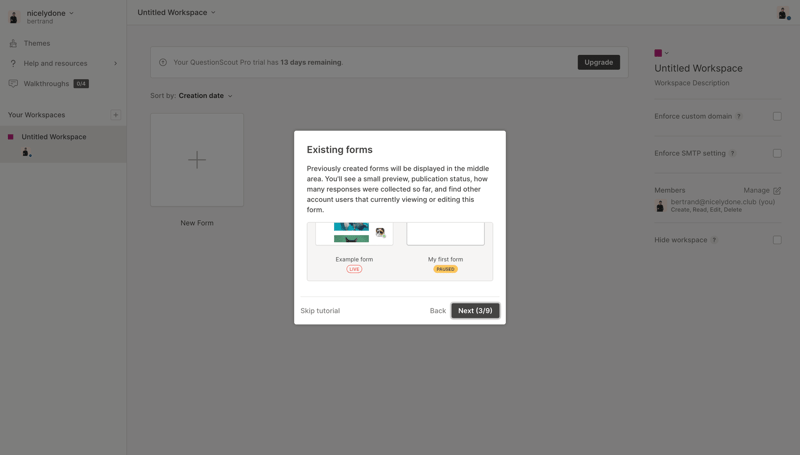Screen dimensions: 800x455
Task: Open the nicelydone account dropdown
Action: 50,13
